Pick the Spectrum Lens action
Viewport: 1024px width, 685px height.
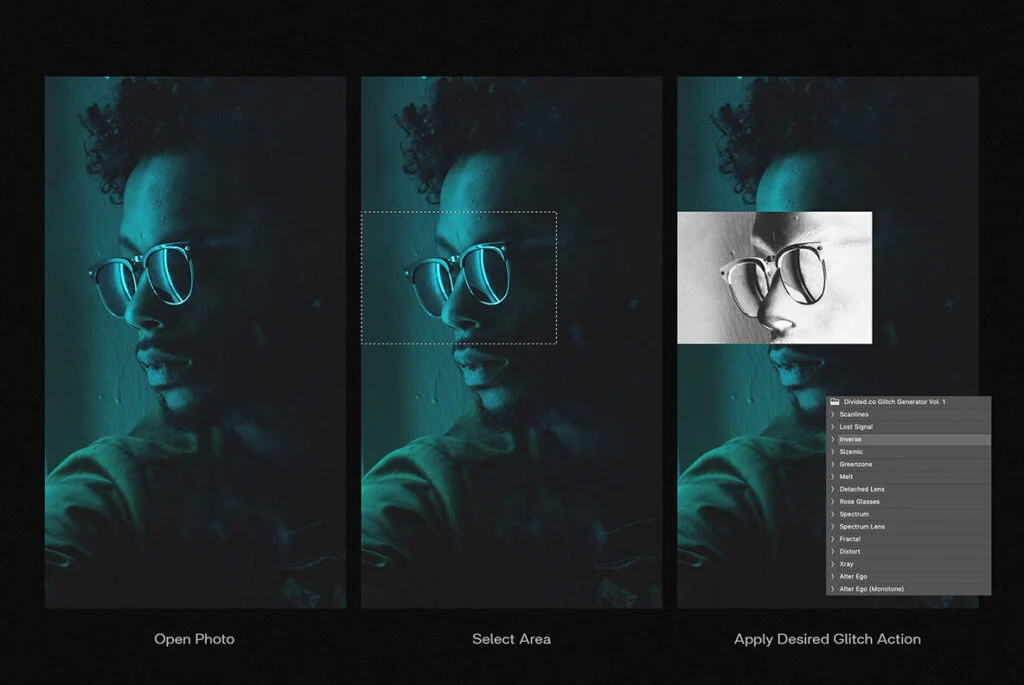(x=862, y=527)
